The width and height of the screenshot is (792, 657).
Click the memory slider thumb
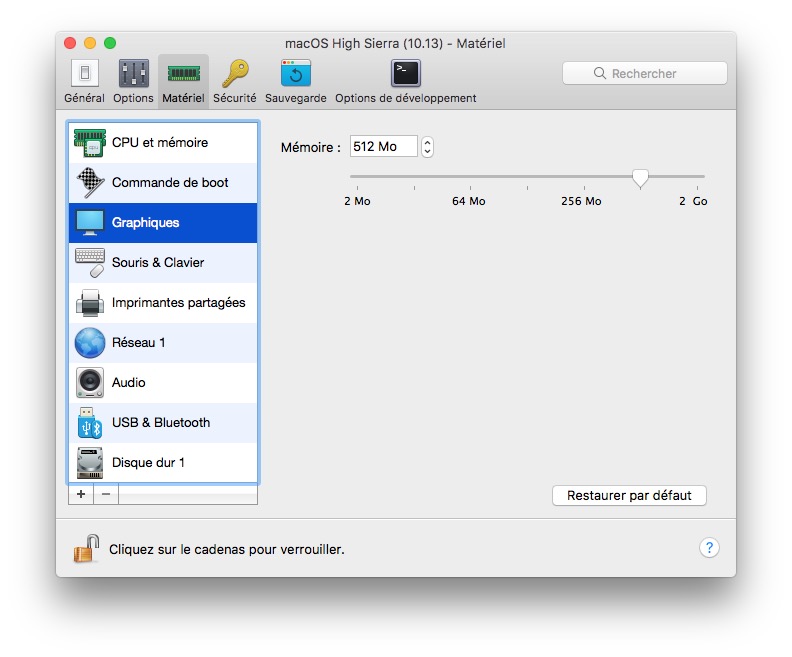(x=640, y=179)
